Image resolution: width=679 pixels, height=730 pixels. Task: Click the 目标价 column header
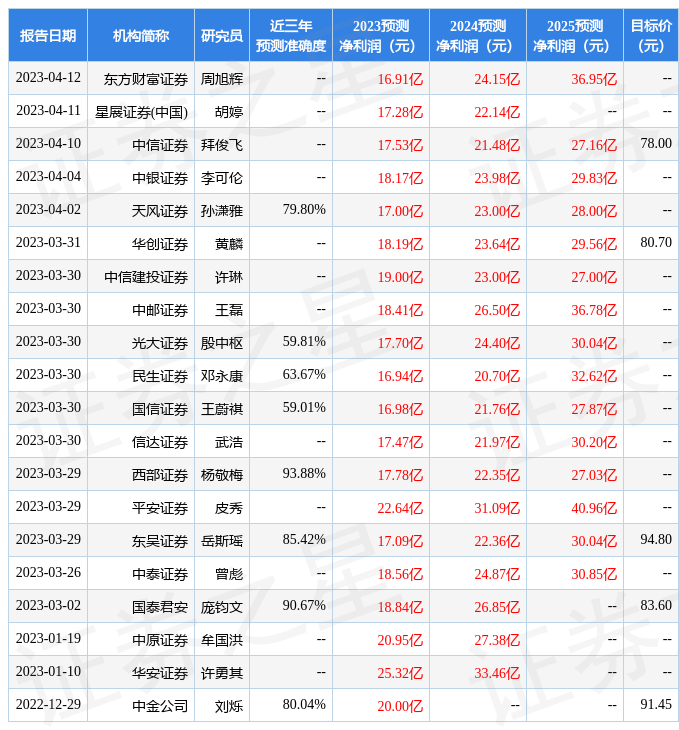[651, 35]
